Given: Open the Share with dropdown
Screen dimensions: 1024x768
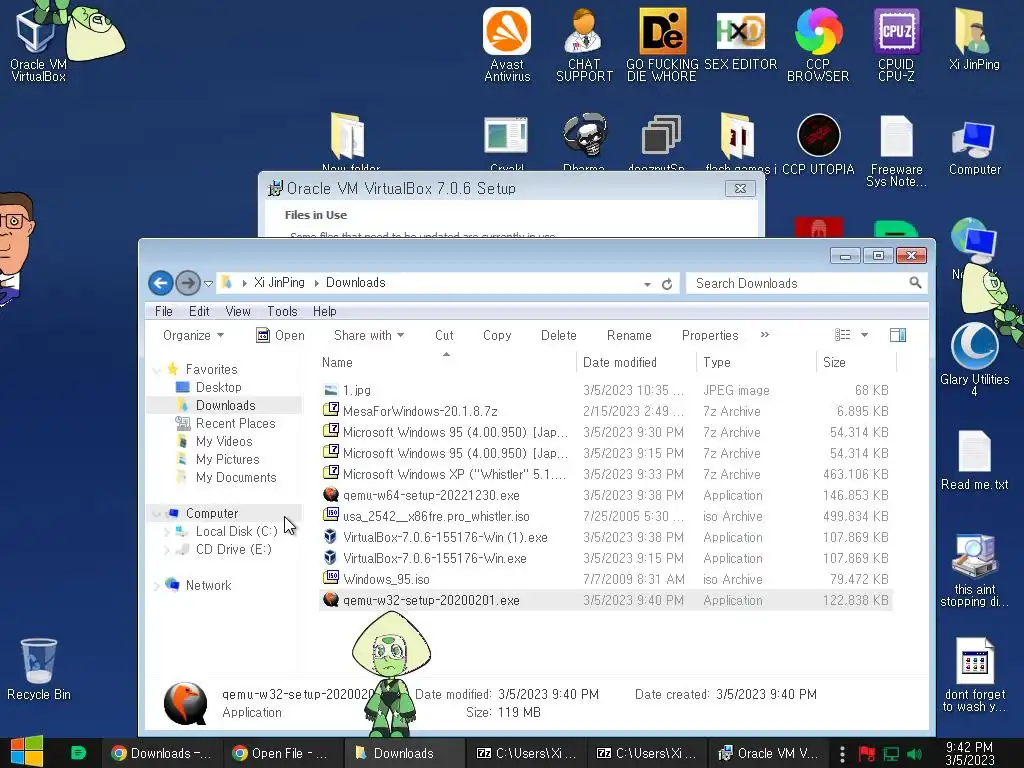Looking at the screenshot, I should [x=369, y=335].
